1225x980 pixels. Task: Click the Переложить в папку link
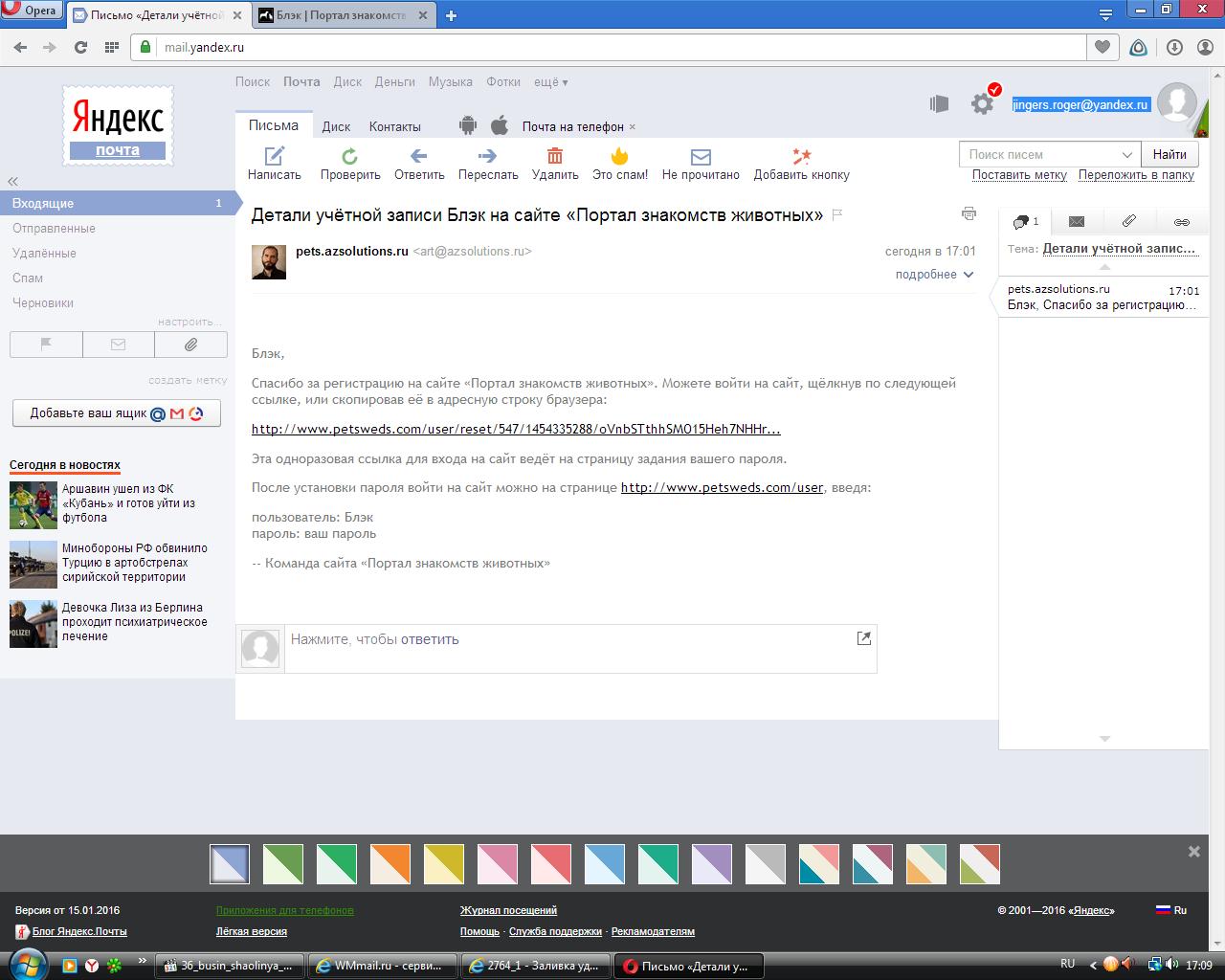click(x=1136, y=175)
